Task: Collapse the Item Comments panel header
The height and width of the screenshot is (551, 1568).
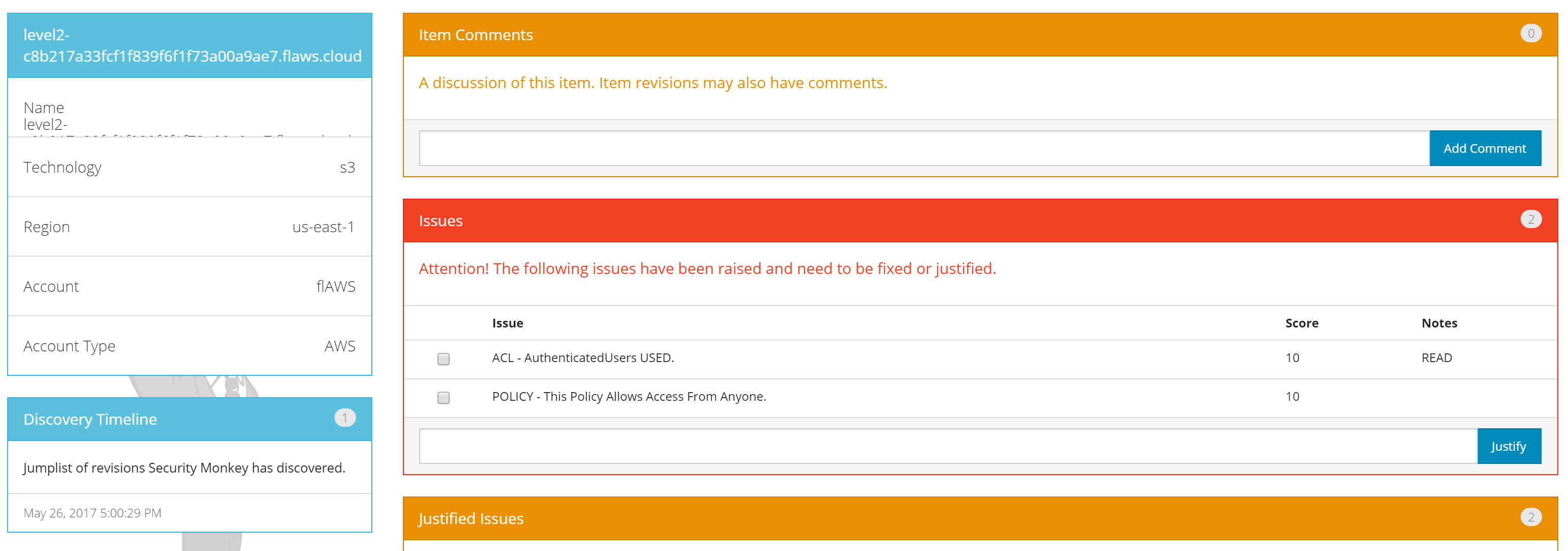Action: pos(980,35)
